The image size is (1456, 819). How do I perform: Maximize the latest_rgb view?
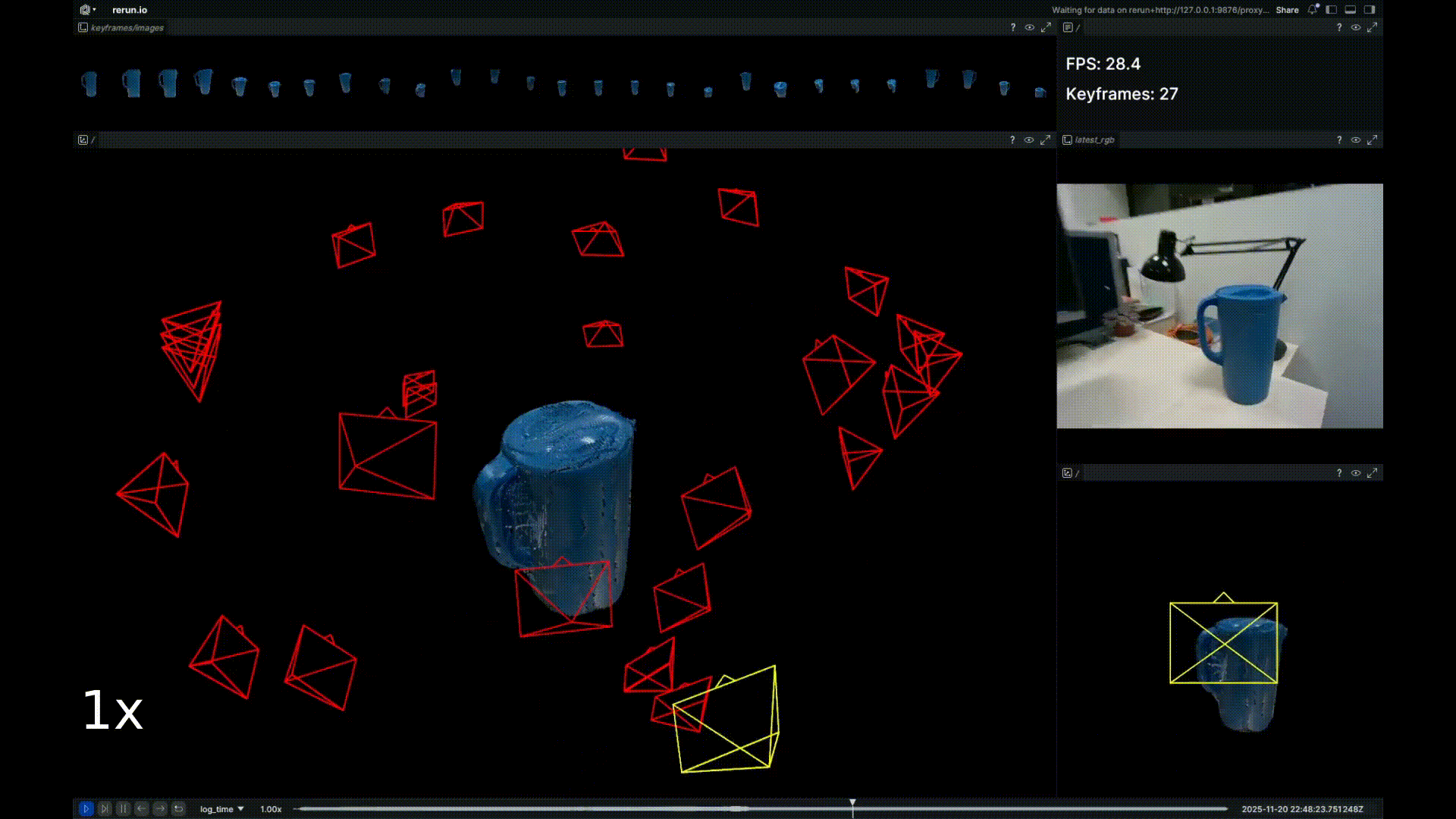tap(1372, 140)
